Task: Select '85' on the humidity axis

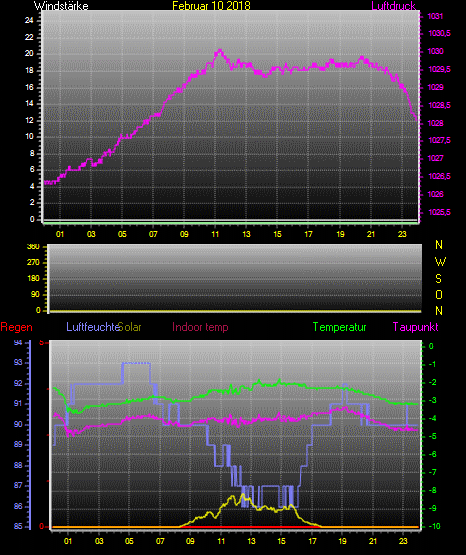Action: (x=18, y=526)
